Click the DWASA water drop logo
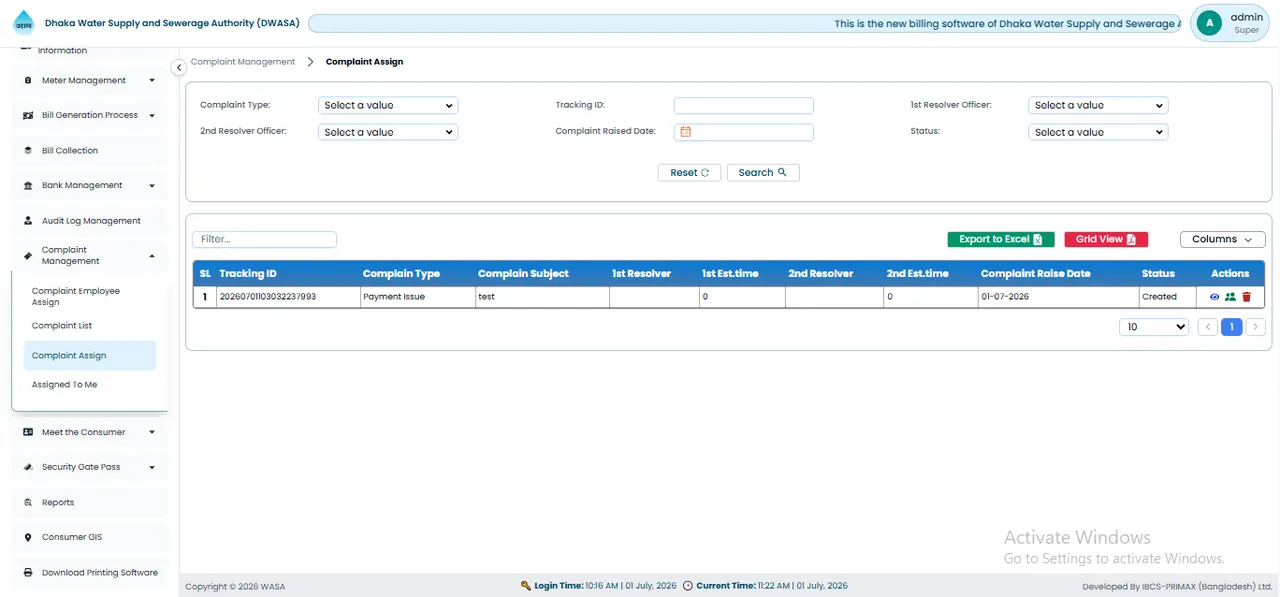1280x597 pixels. pos(24,23)
